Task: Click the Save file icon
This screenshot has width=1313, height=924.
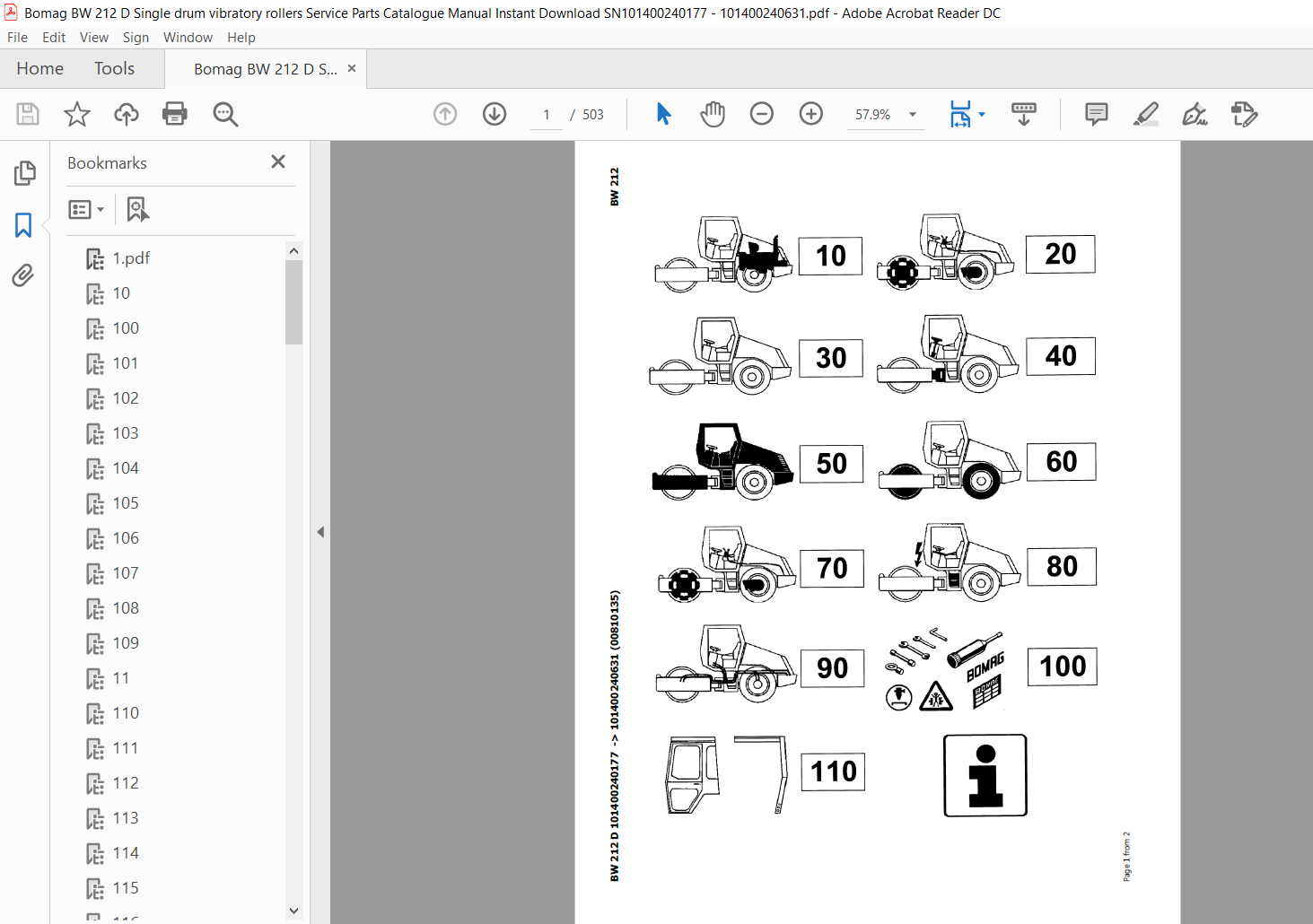Action: pyautogui.click(x=28, y=114)
